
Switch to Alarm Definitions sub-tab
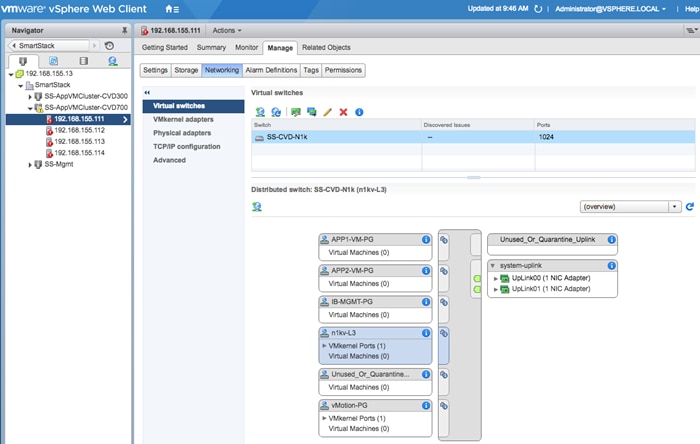point(271,70)
